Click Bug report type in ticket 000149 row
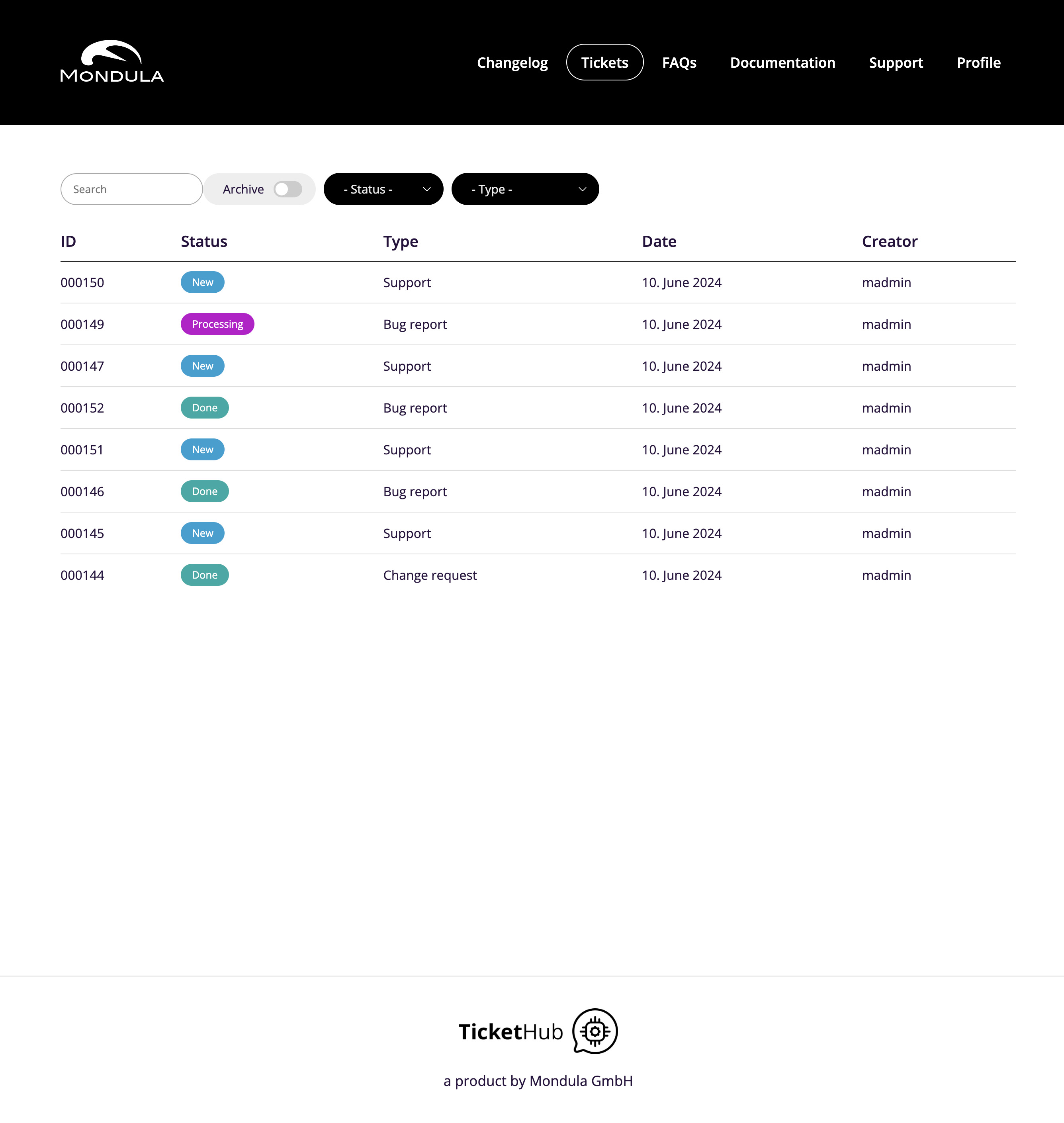 tap(415, 325)
